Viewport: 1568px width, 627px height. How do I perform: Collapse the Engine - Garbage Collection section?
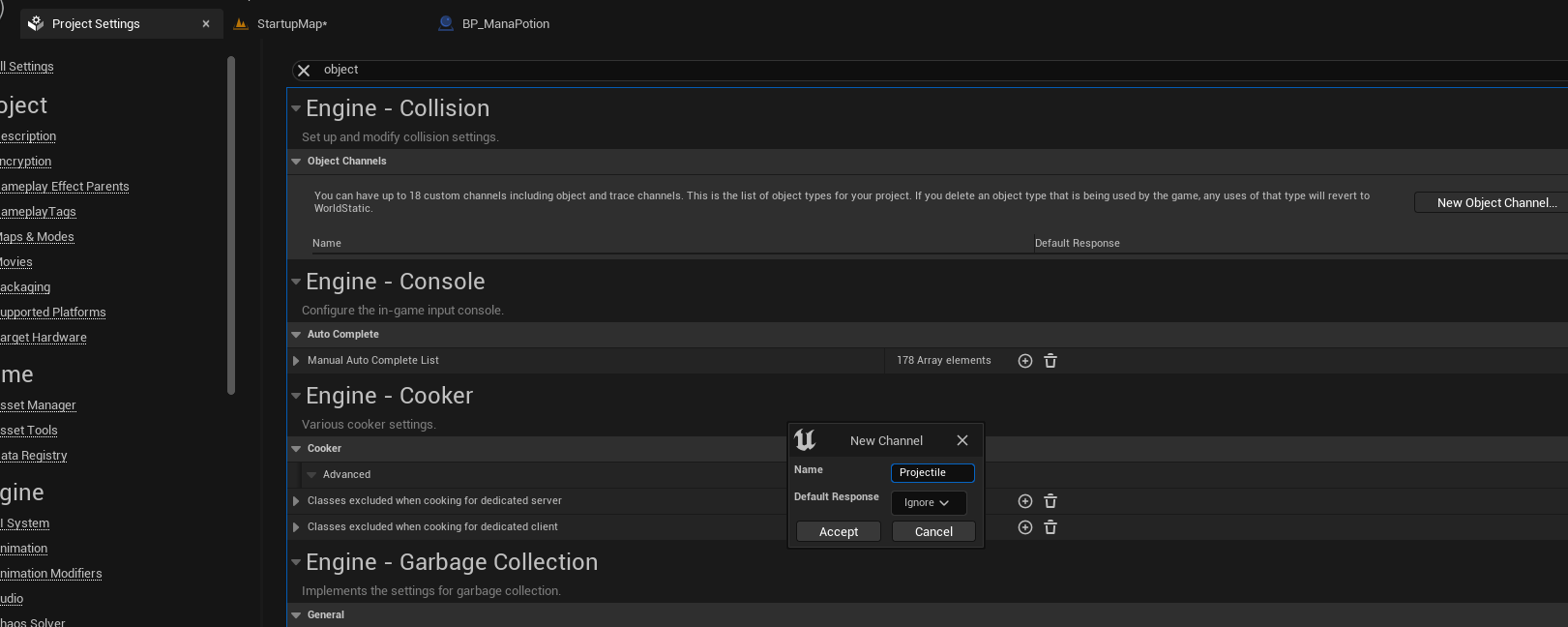coord(296,562)
